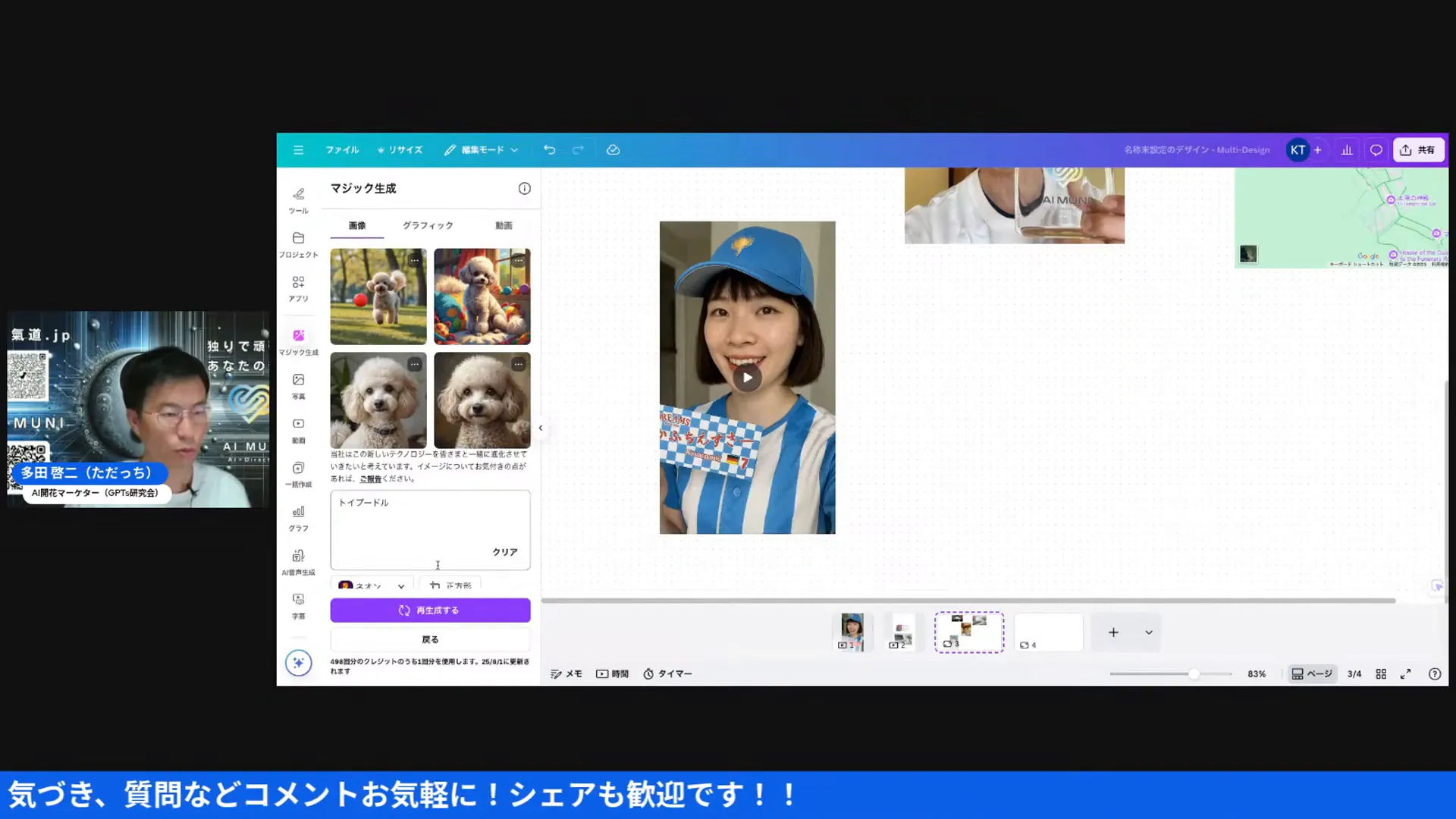Click the 戻る button
This screenshot has width=1456, height=819.
pyautogui.click(x=430, y=639)
